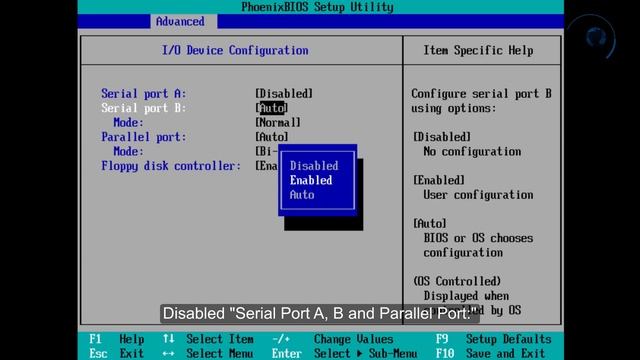Click the Select Menu arrows hint
Screen dimensions: 640x360
[208, 353]
